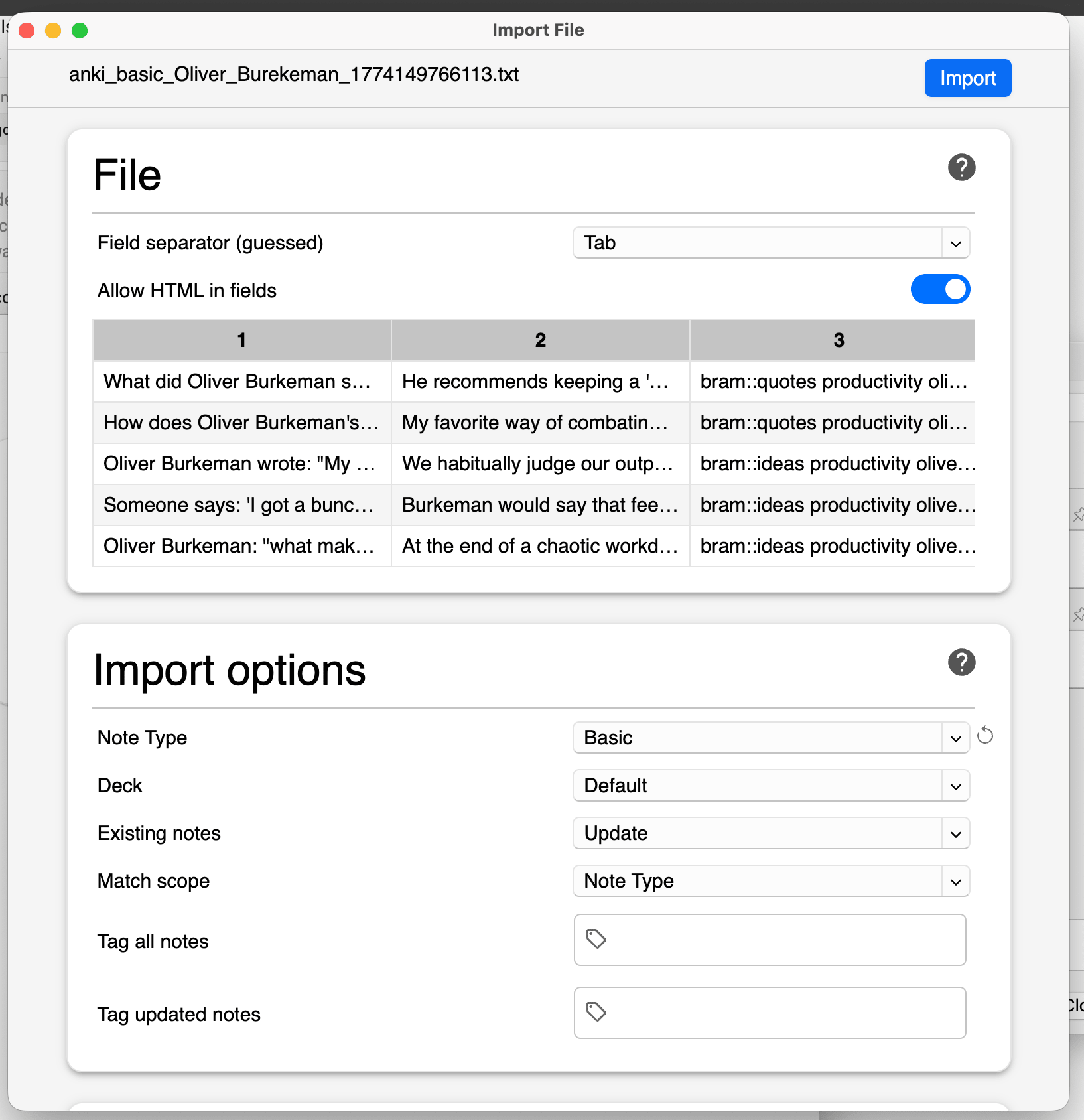Open the Match scope dropdown
Viewport: 1084px width, 1120px height.
click(771, 881)
